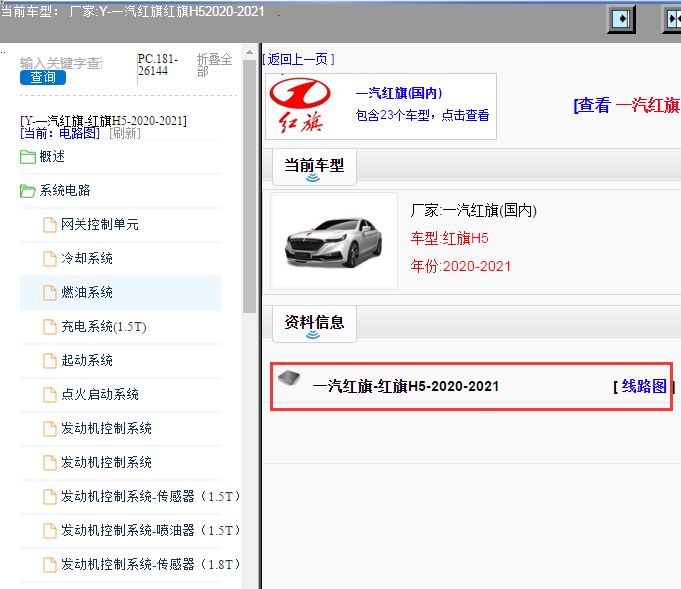Click 一汽红旗-红旗H5-2020-2021 entry text

click(x=406, y=386)
